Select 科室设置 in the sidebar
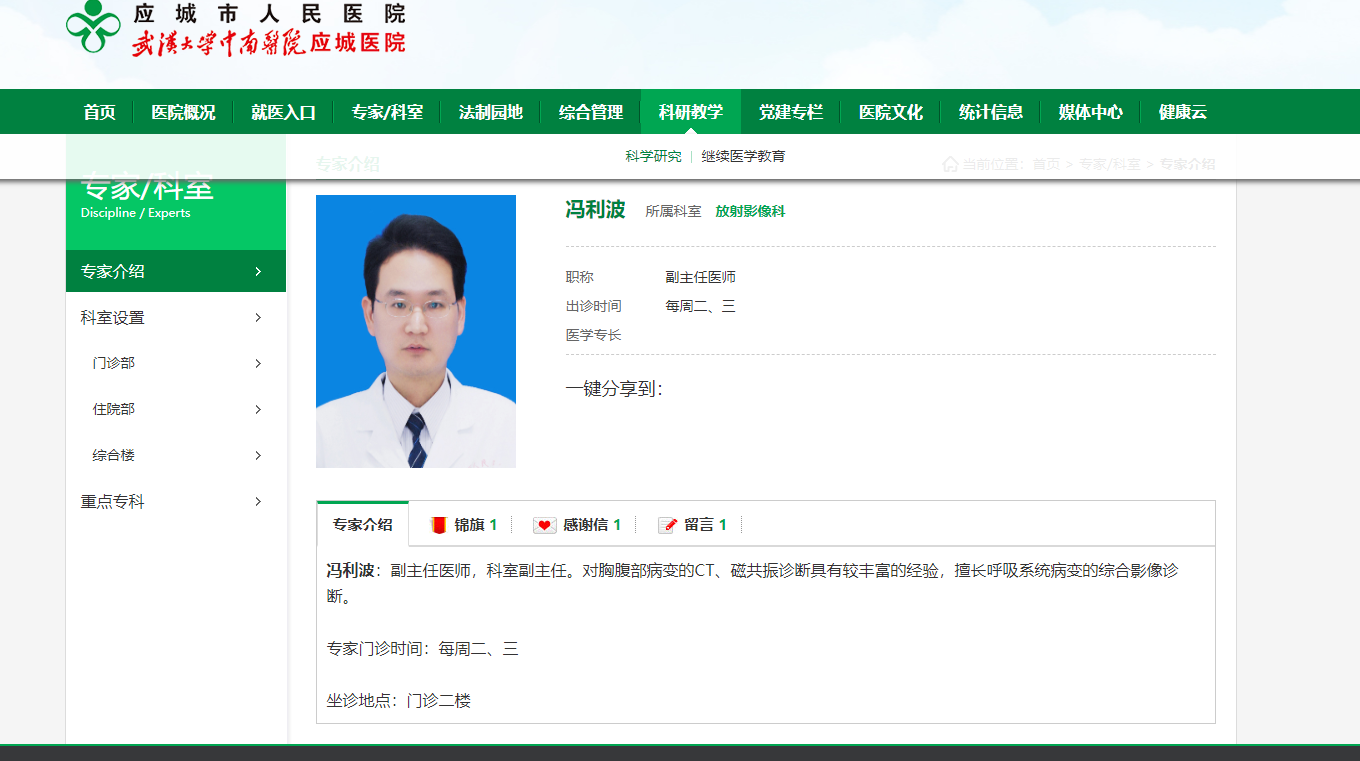The image size is (1360, 761). 176,317
